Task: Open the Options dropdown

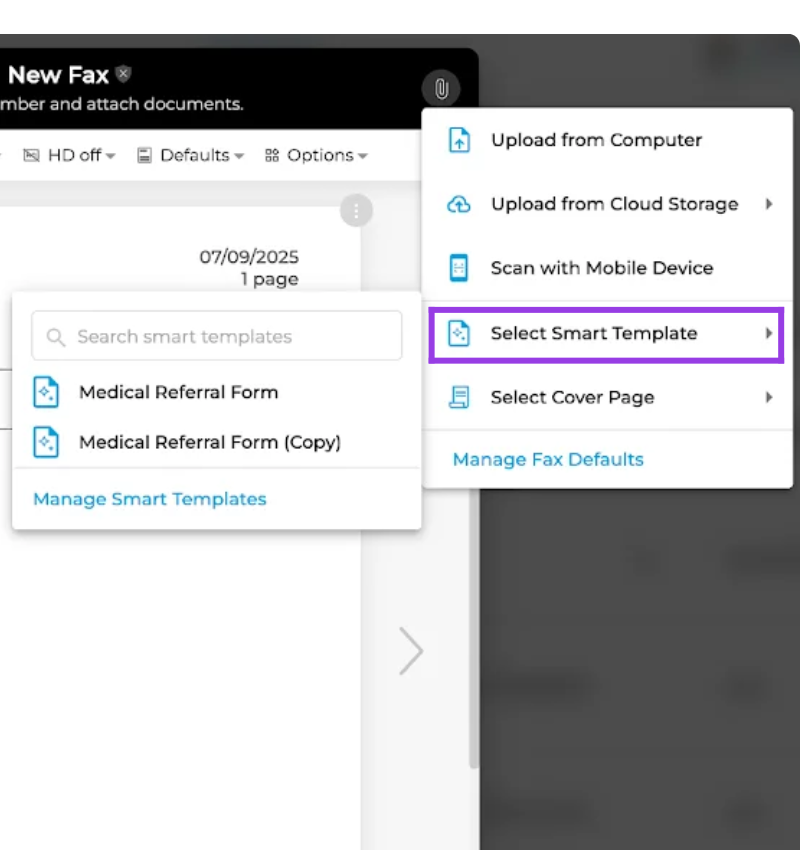Action: coord(317,156)
